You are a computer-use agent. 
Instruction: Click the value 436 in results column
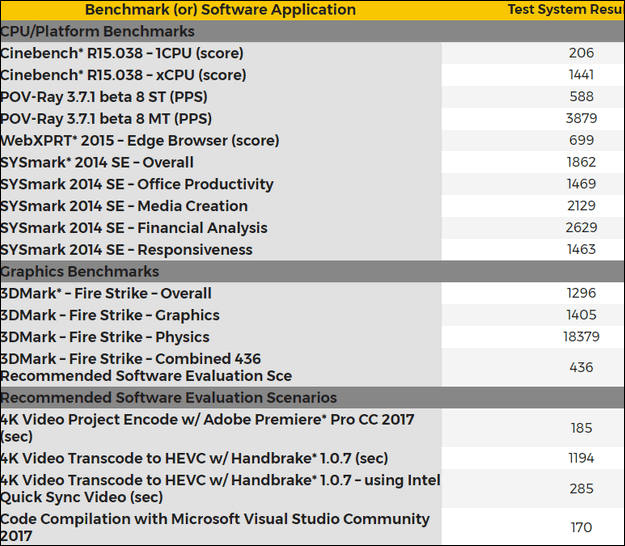[x=581, y=367]
